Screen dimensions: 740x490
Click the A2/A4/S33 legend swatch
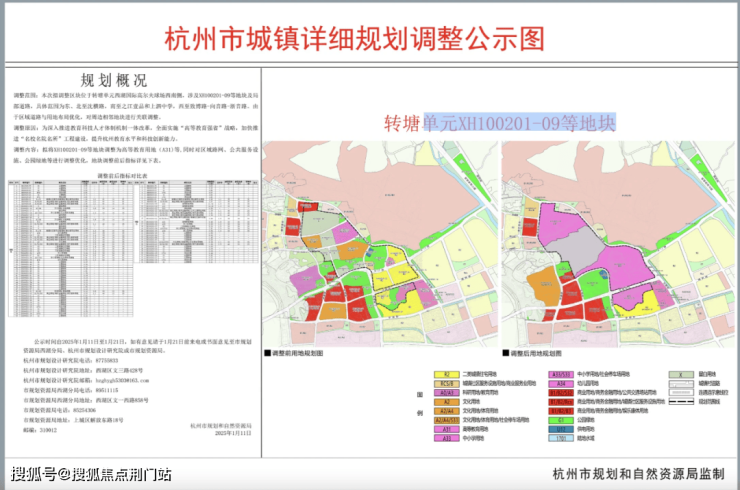pyautogui.click(x=446, y=420)
